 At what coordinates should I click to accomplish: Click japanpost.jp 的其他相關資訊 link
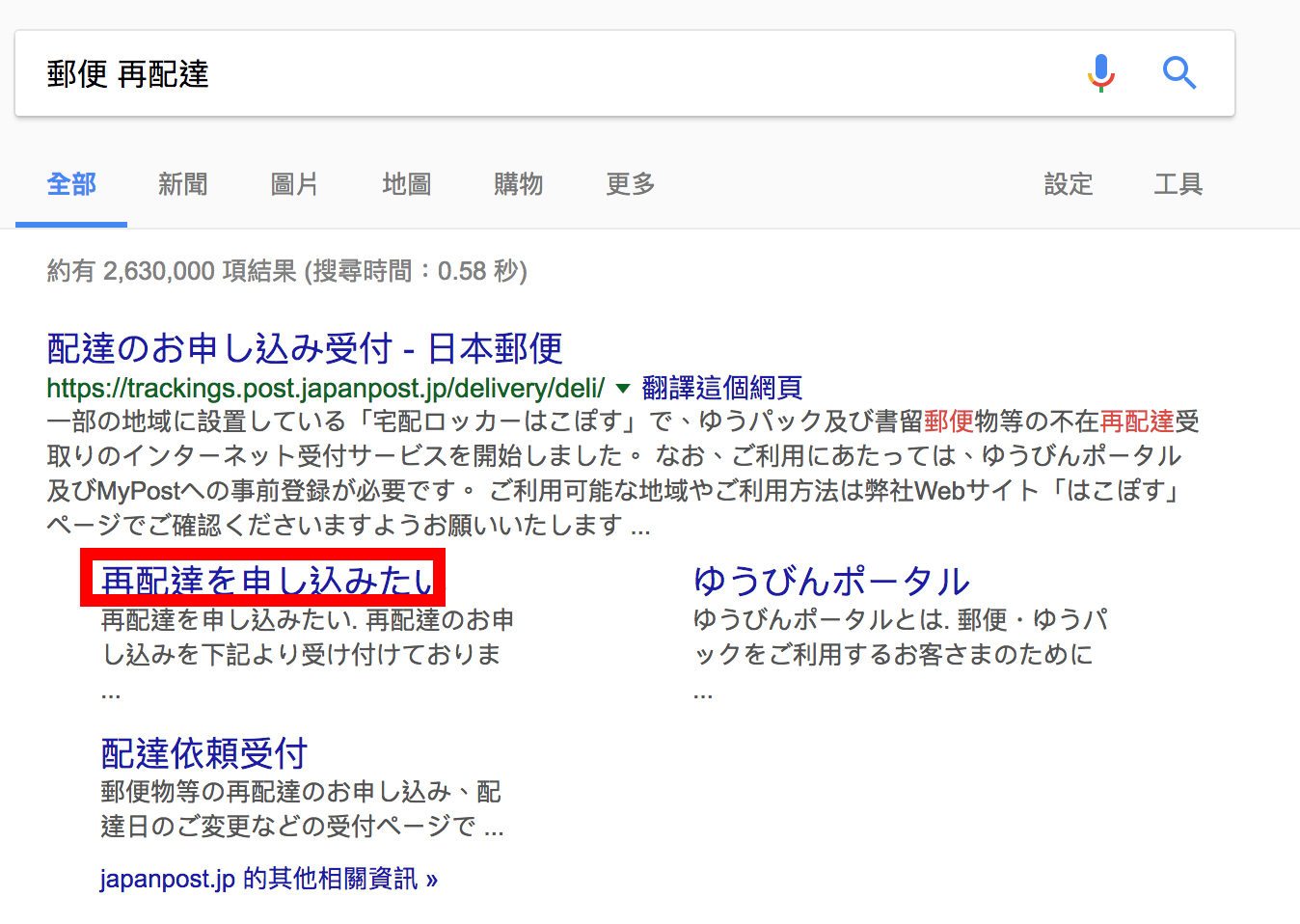269,879
